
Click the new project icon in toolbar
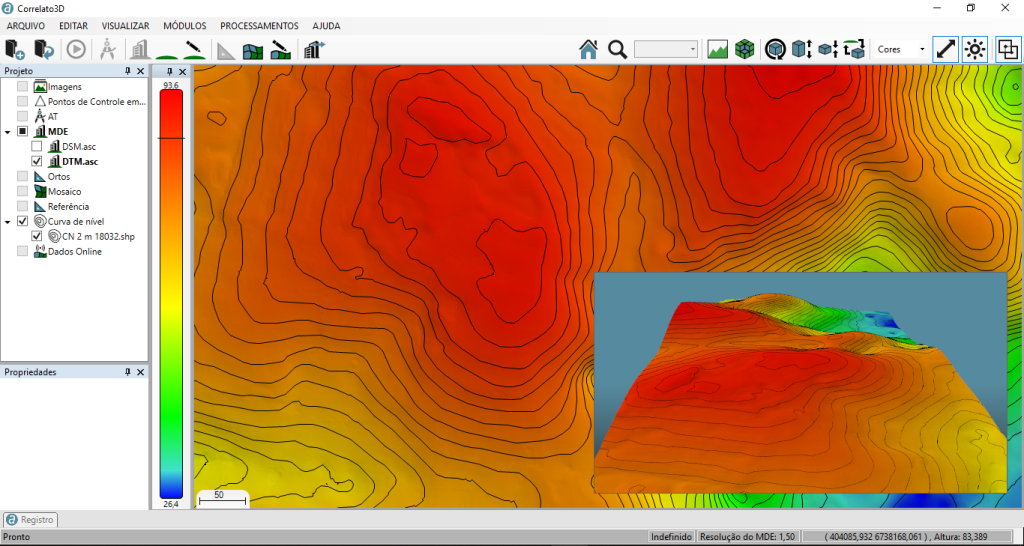(14, 49)
